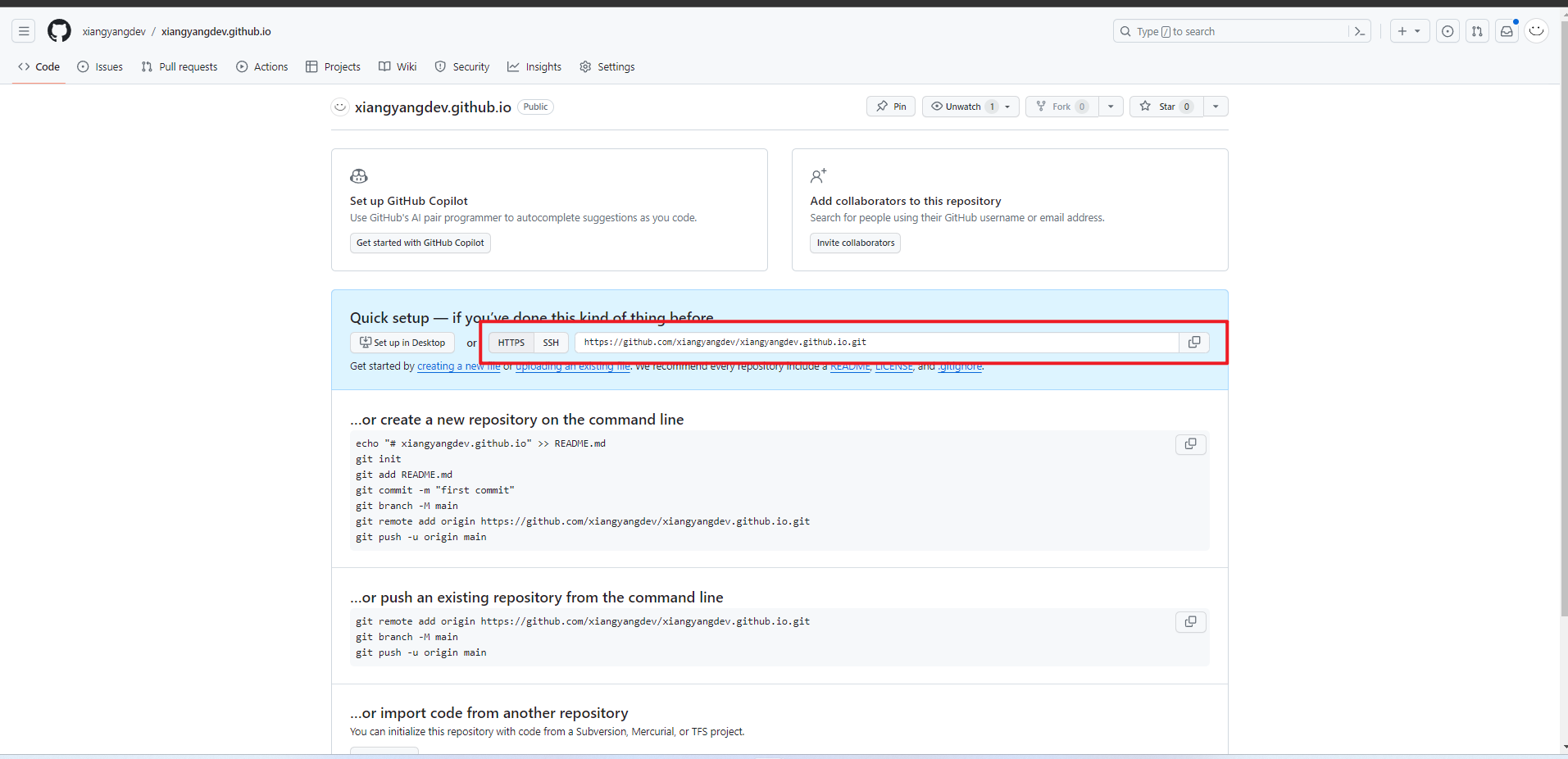1568x759 pixels.
Task: Click the GitHub Octocat logo
Action: pos(59,31)
